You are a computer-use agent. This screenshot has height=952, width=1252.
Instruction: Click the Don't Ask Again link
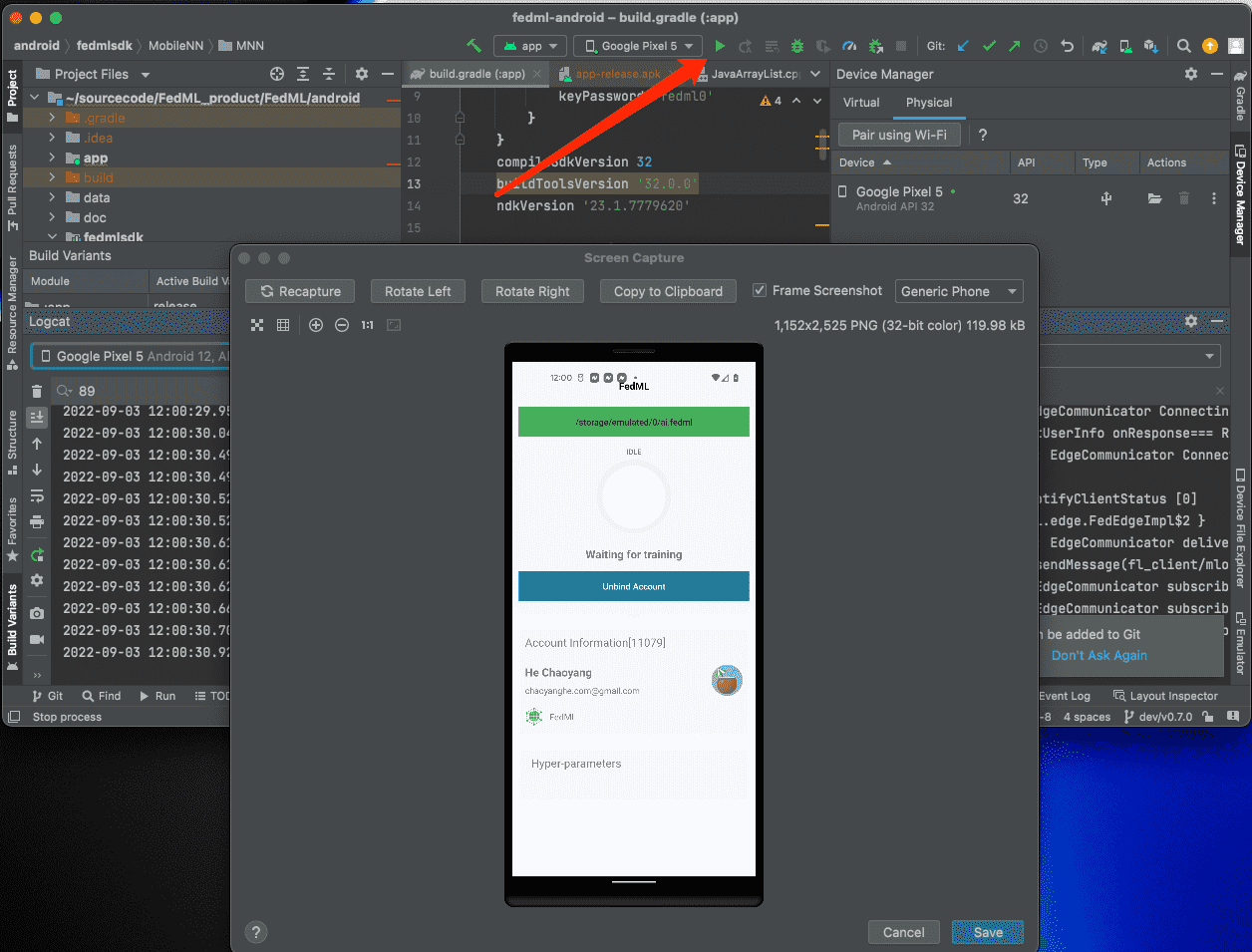[1099, 655]
